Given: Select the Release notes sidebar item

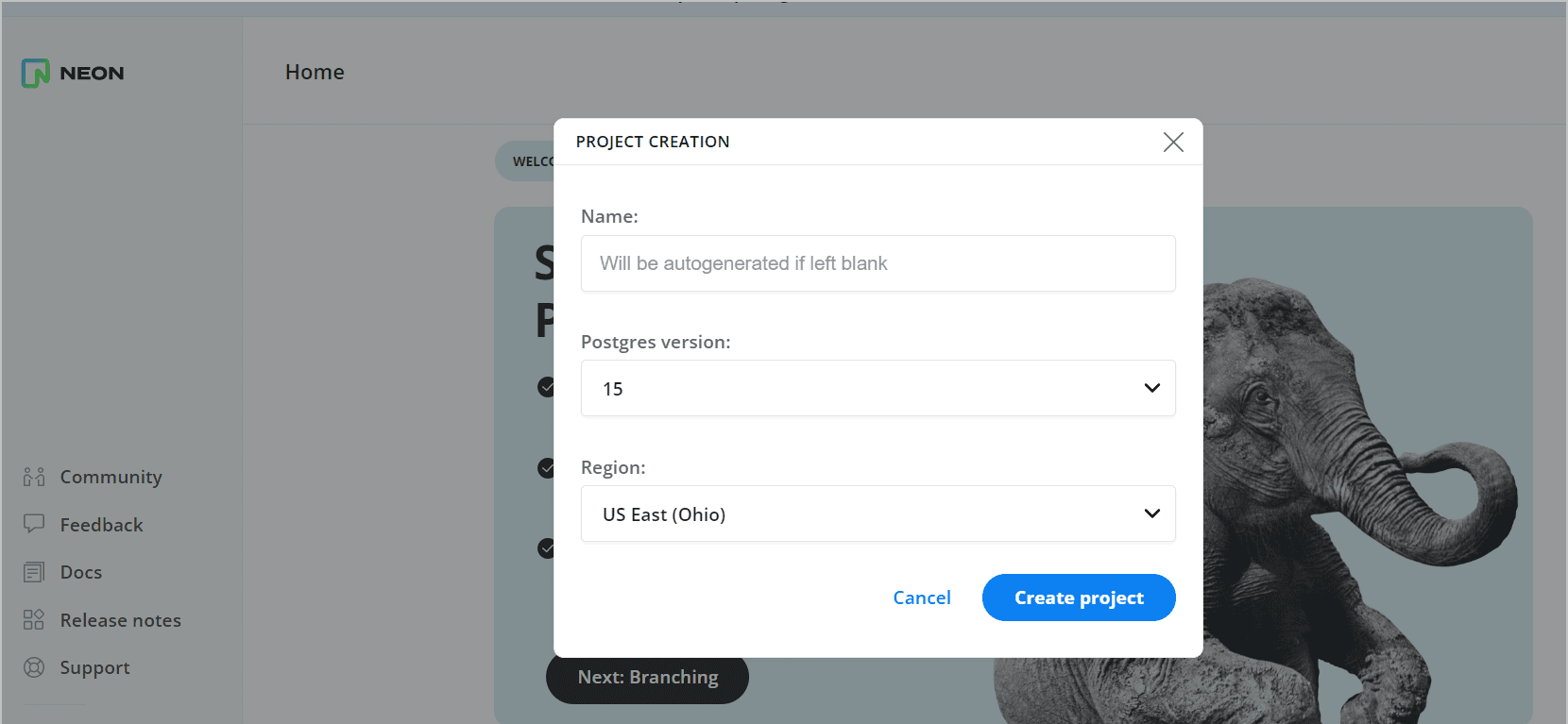Looking at the screenshot, I should 102,620.
